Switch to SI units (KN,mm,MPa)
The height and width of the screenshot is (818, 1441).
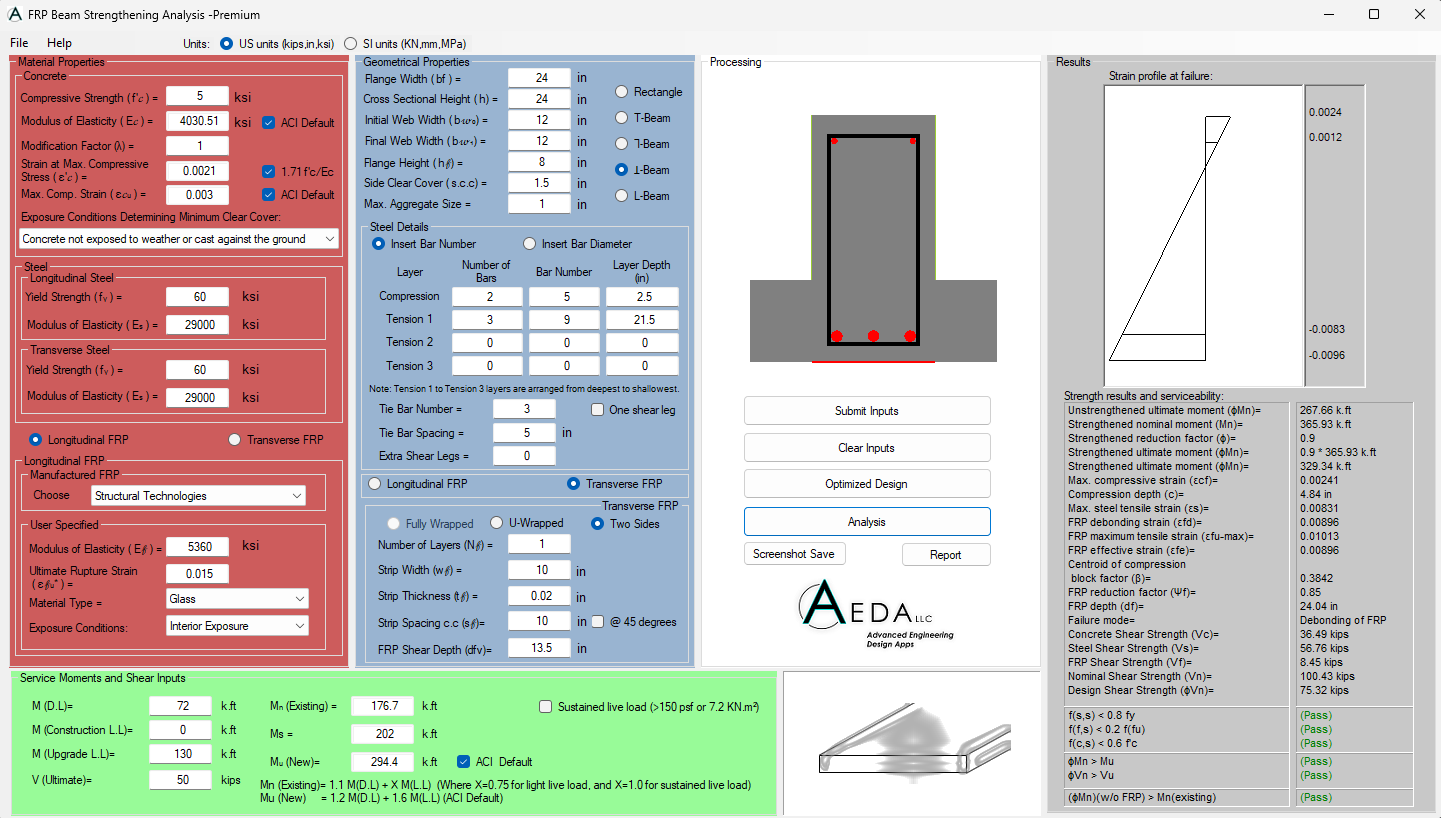pyautogui.click(x=351, y=44)
